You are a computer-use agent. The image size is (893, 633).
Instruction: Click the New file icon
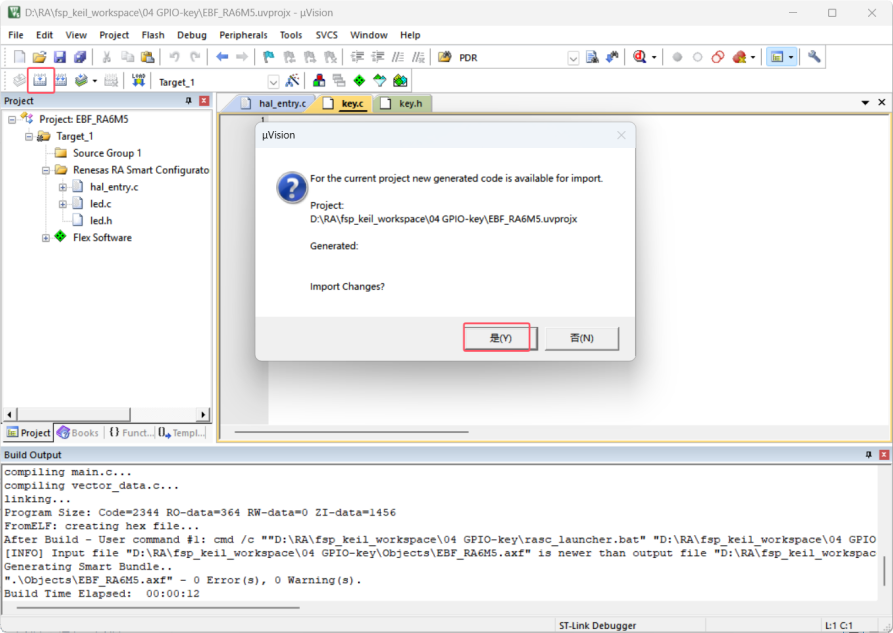(x=19, y=57)
